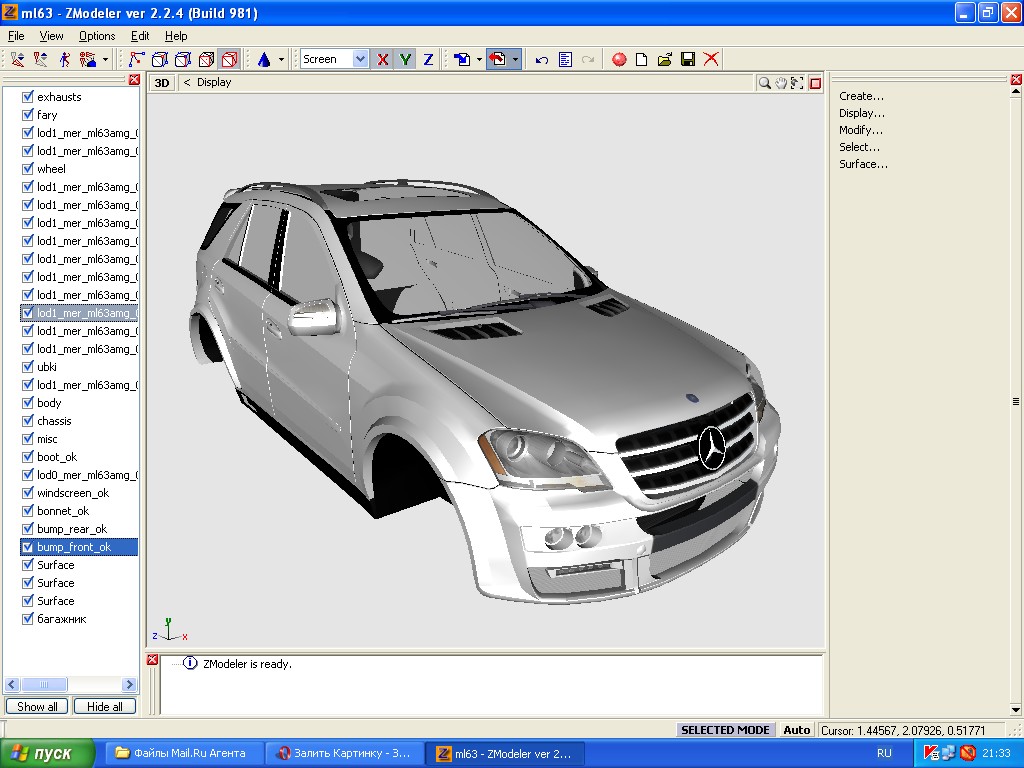Viewport: 1024px width, 768px height.
Task: Expand the Modify... command group
Action: (x=861, y=130)
